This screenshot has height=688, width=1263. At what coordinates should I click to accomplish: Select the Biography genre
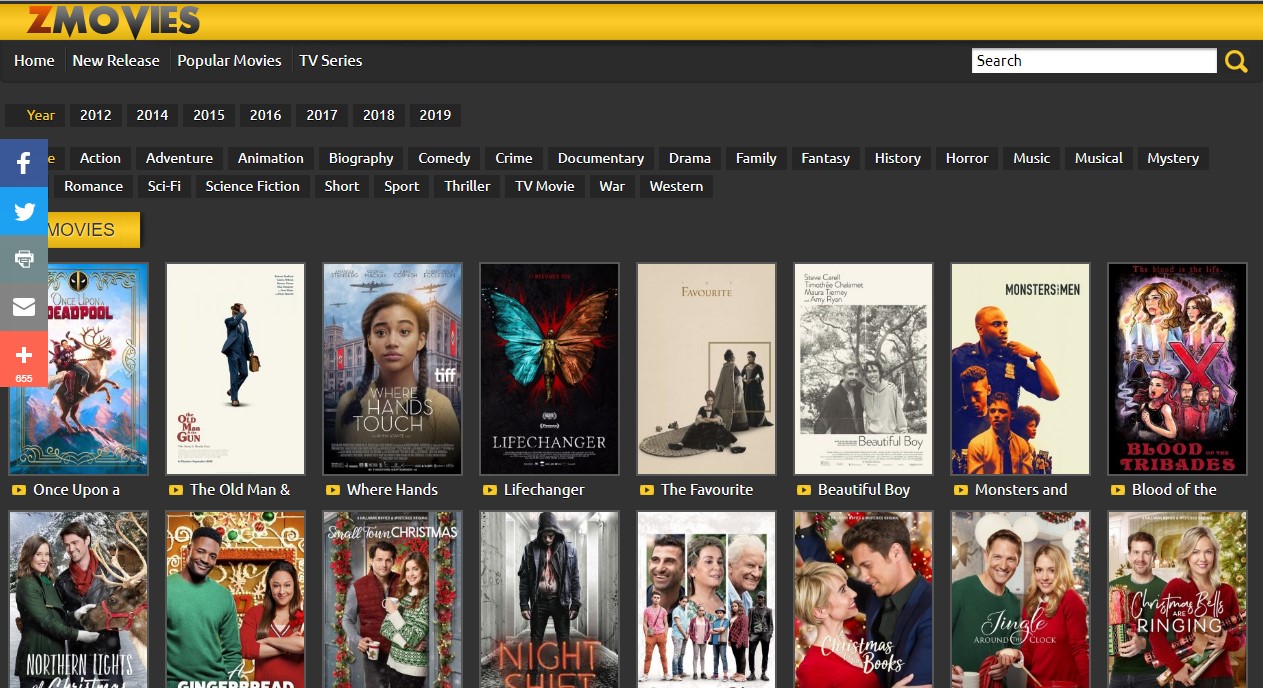pyautogui.click(x=361, y=158)
